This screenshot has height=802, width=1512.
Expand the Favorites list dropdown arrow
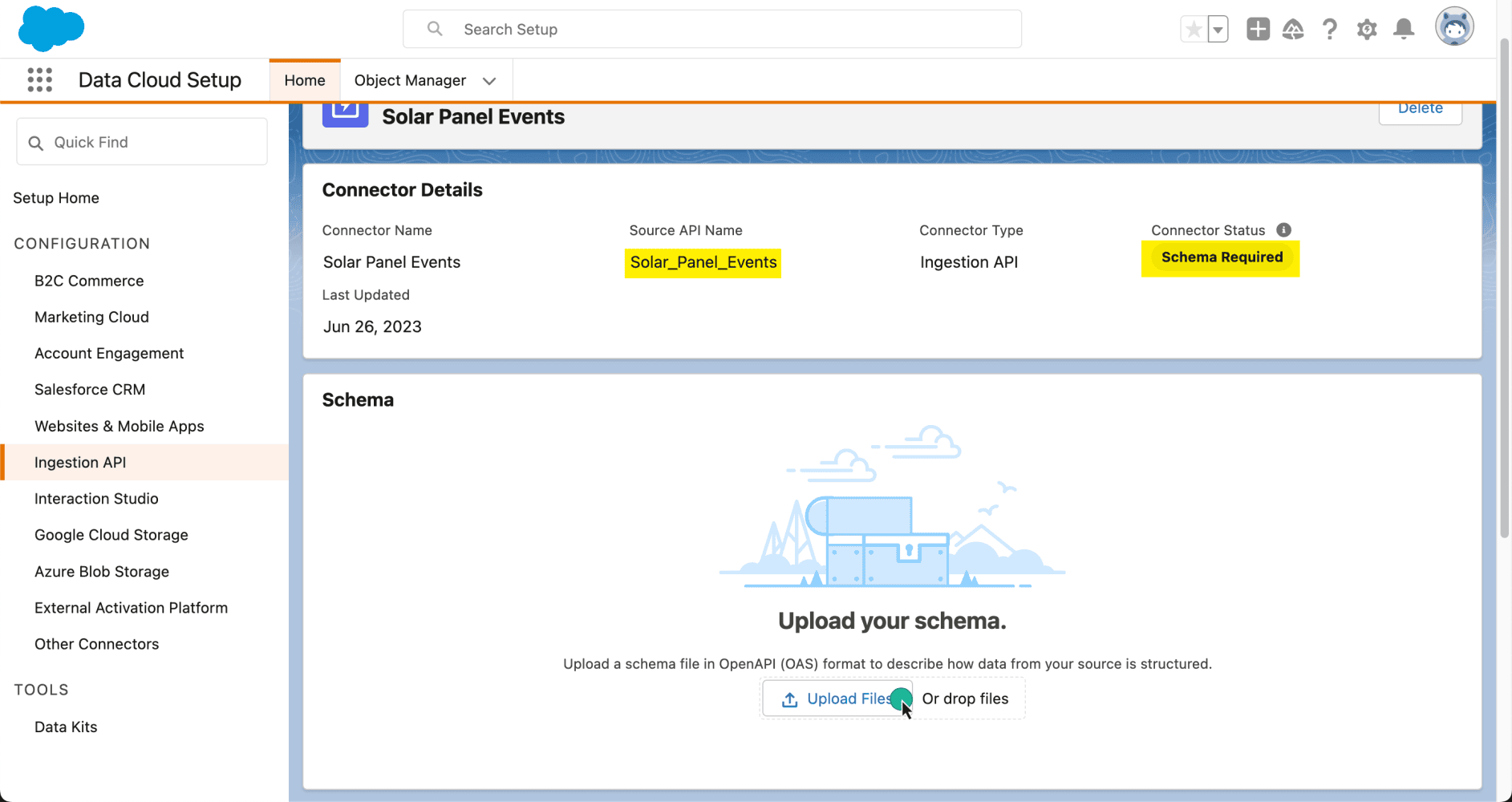point(1218,30)
